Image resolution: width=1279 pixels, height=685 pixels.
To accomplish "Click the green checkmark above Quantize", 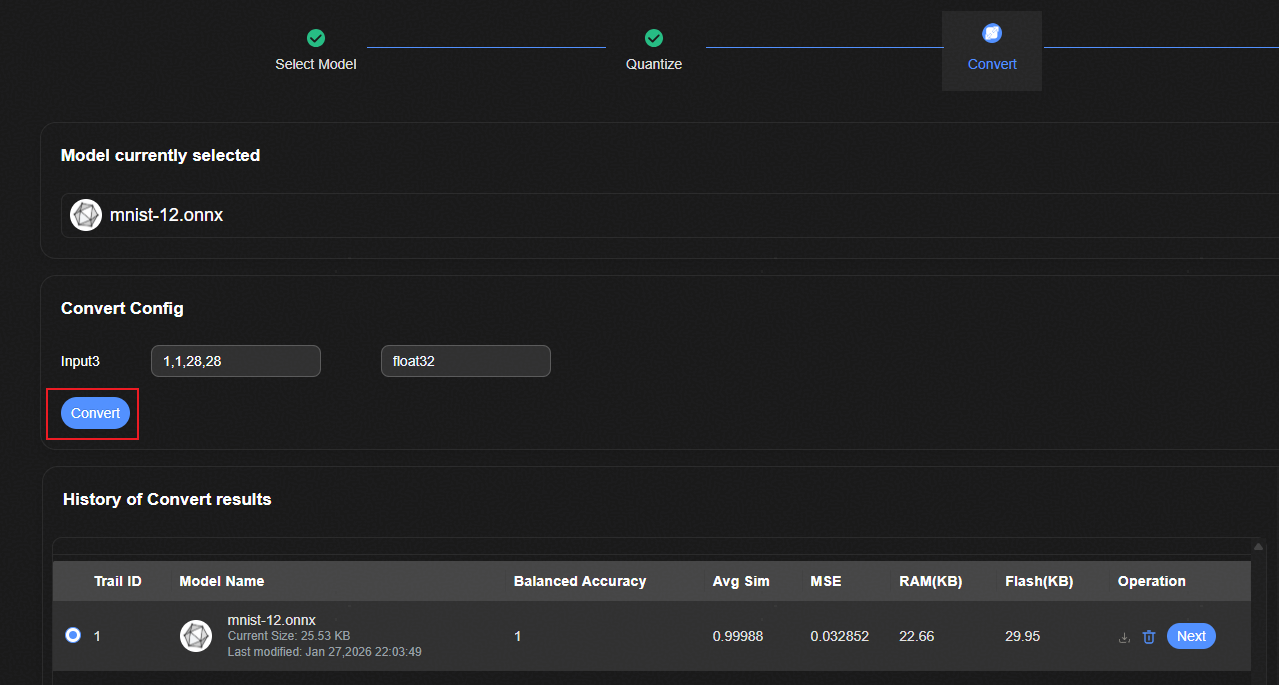I will (654, 38).
